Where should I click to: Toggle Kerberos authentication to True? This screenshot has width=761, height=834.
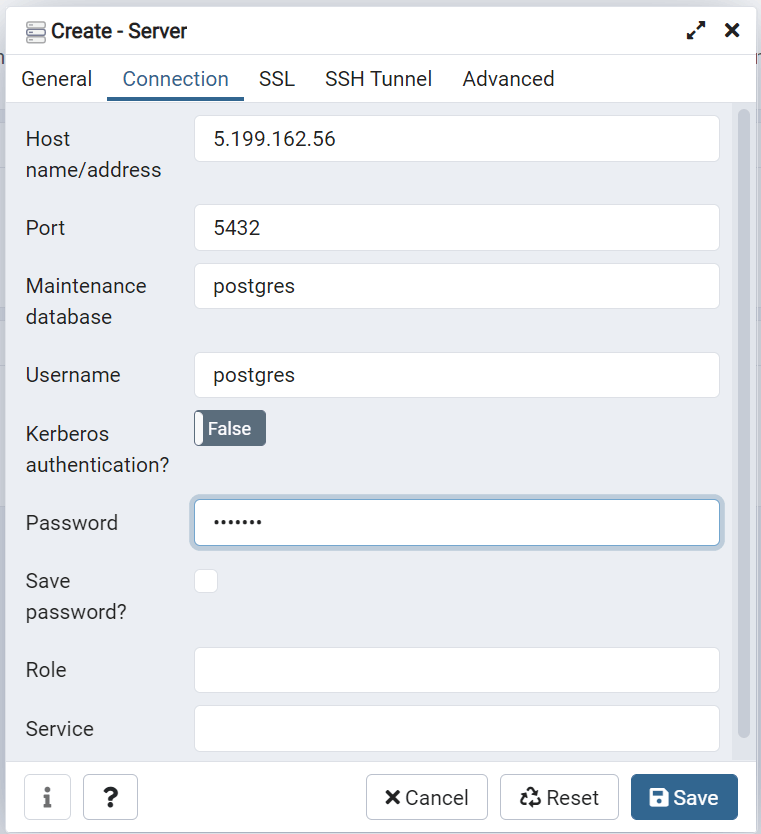pos(229,428)
